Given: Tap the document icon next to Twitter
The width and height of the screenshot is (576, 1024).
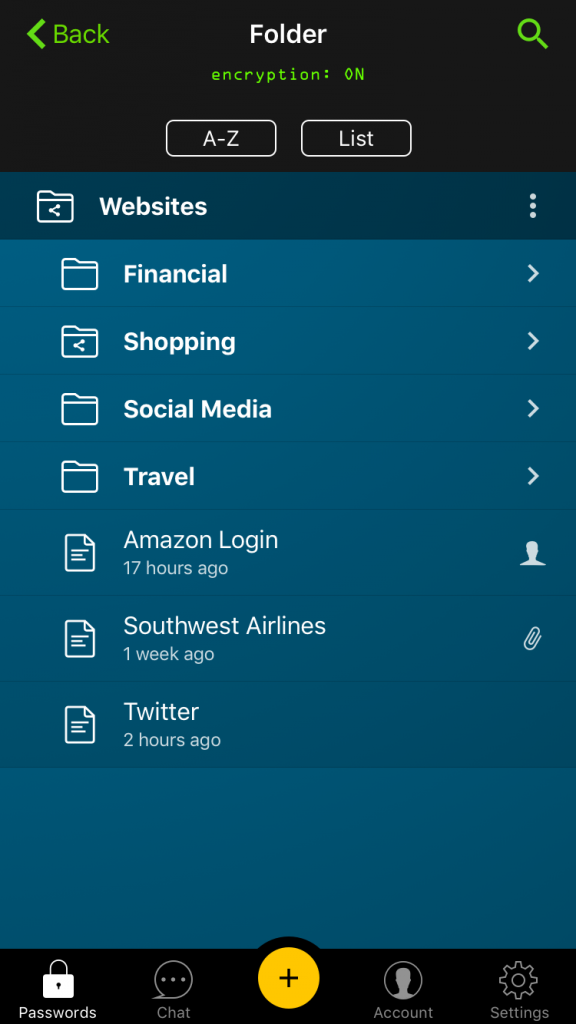Looking at the screenshot, I should (80, 724).
